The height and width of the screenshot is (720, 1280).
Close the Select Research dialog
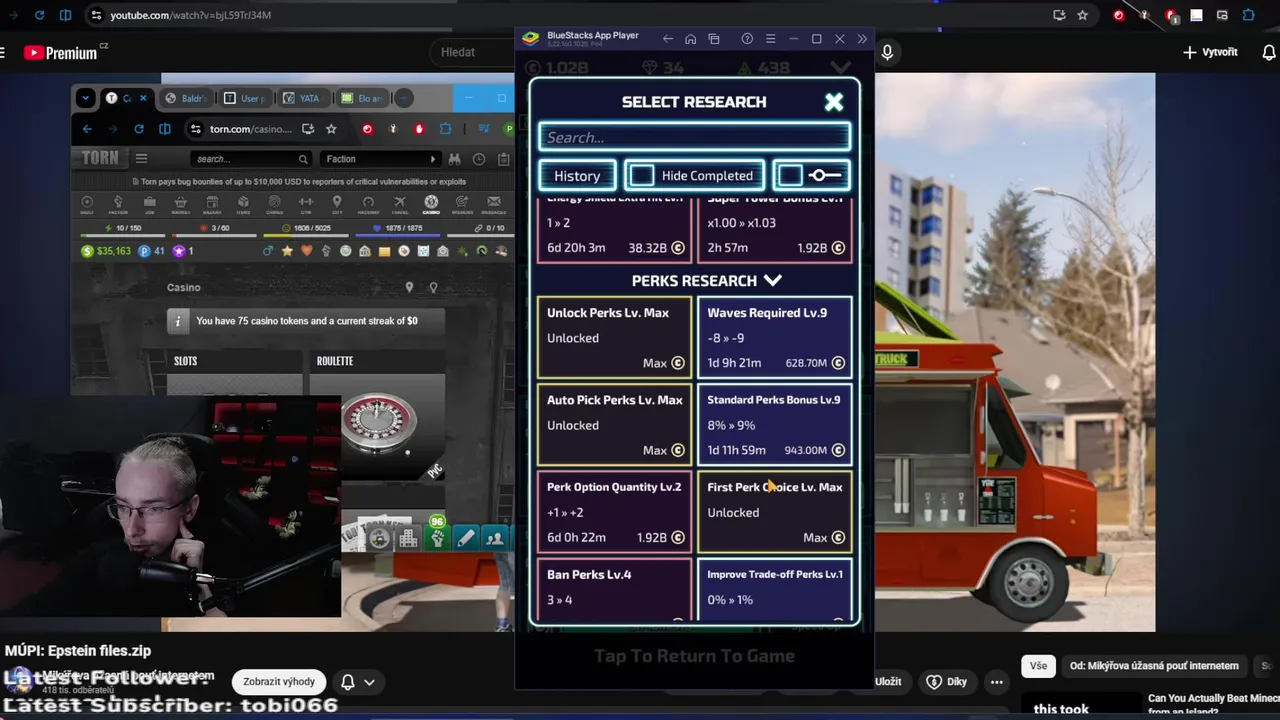click(834, 102)
